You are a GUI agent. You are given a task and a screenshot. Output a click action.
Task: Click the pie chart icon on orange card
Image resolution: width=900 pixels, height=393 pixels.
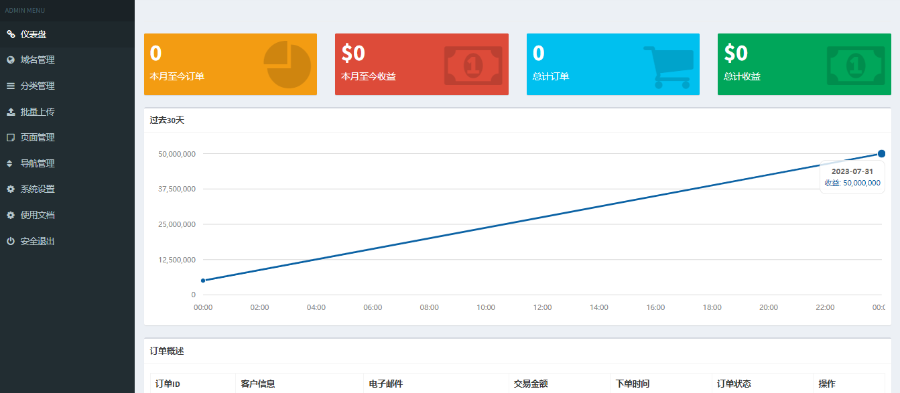point(287,64)
